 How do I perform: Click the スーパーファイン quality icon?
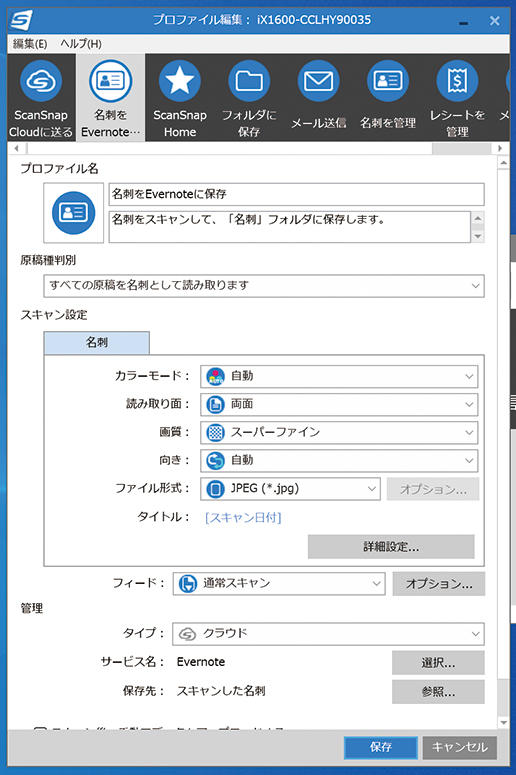215,433
